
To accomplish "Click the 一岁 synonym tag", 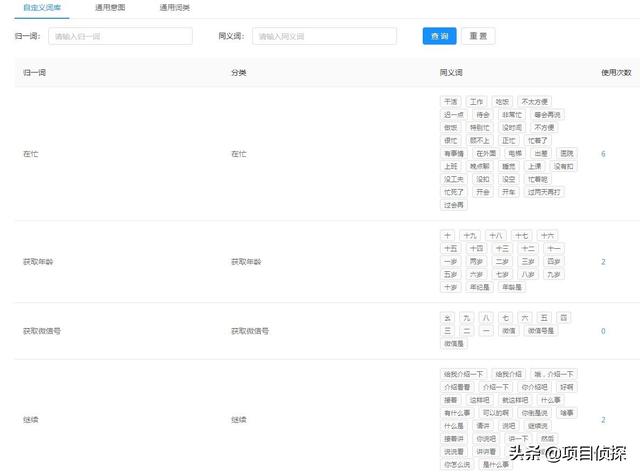I will pyautogui.click(x=451, y=262).
